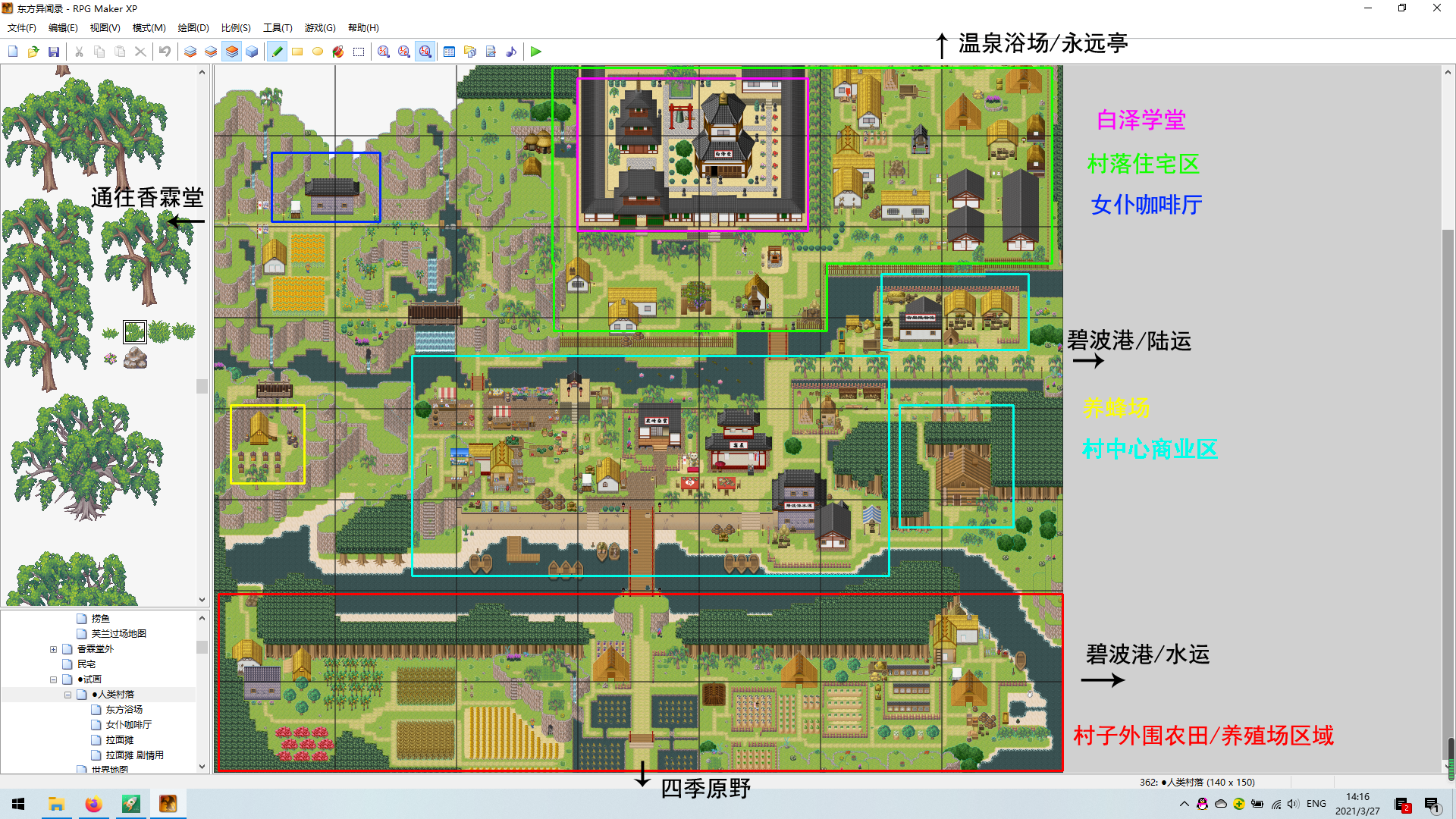
Task: Click the Undo arrow in the toolbar
Action: (x=165, y=52)
